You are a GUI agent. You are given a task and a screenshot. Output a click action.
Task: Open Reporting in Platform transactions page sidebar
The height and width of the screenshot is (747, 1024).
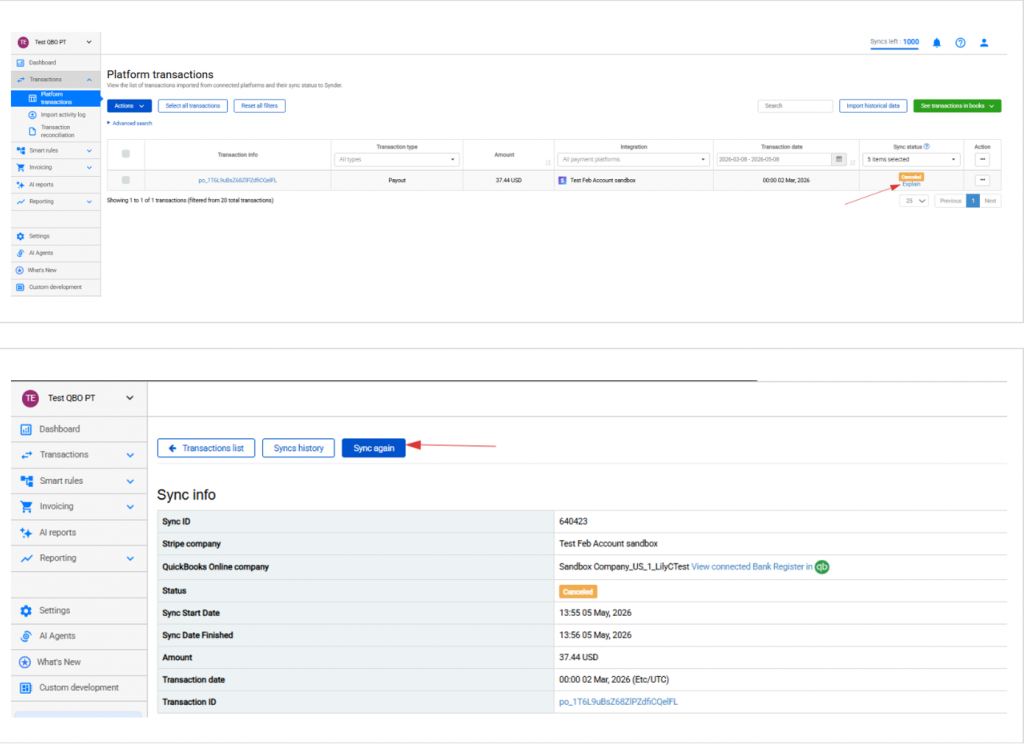tap(56, 202)
